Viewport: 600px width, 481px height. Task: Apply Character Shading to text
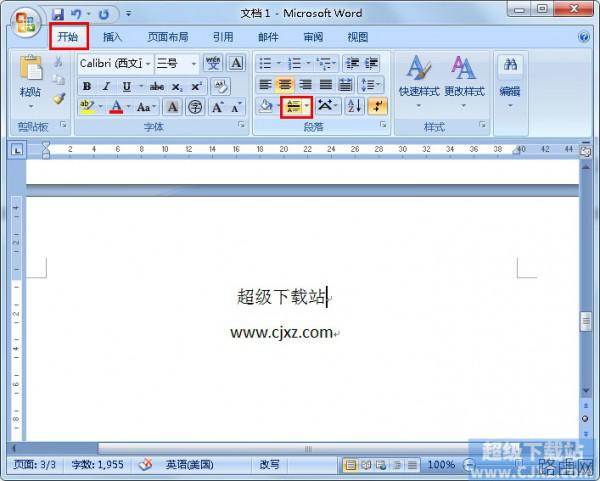coord(173,107)
